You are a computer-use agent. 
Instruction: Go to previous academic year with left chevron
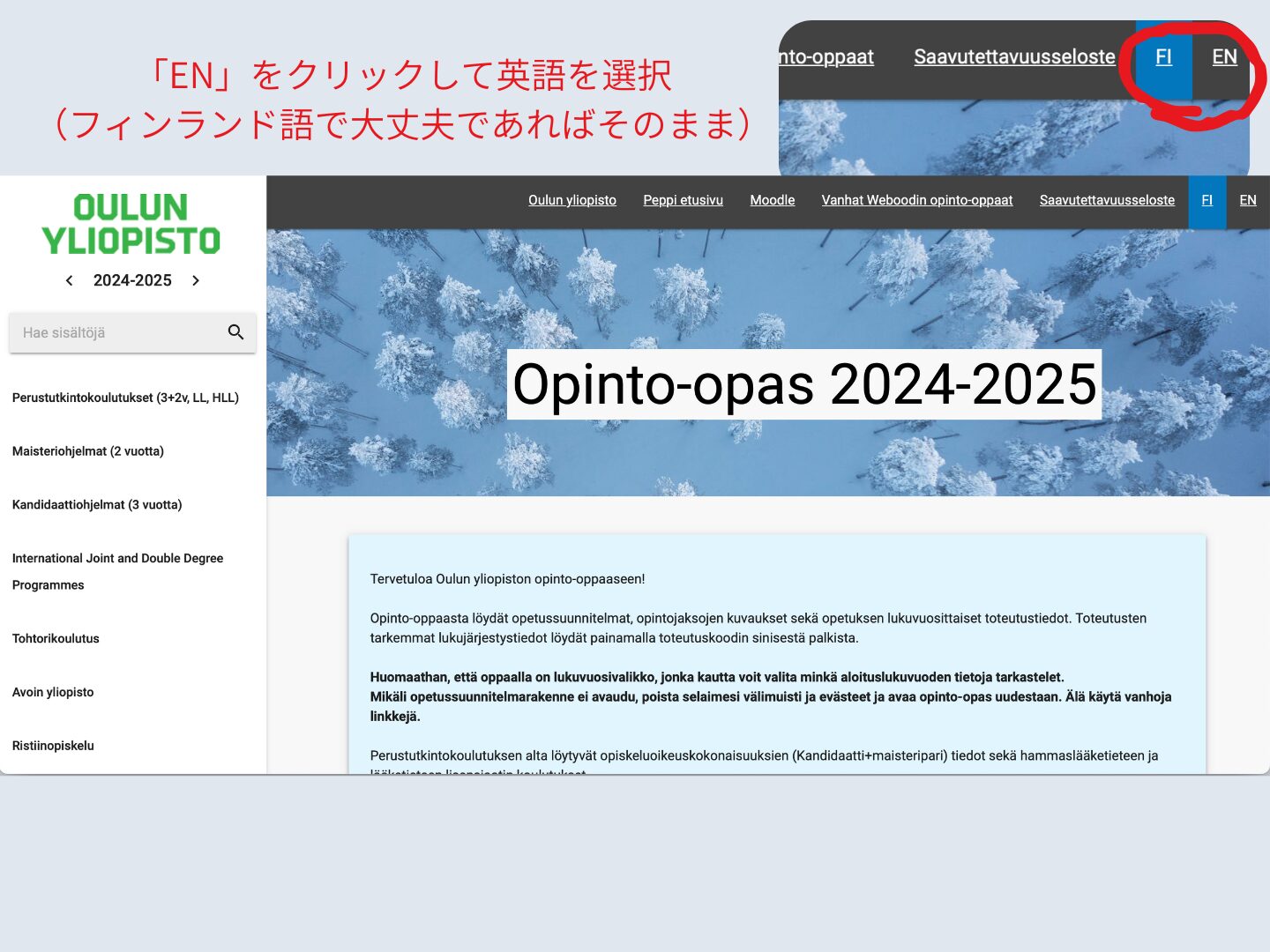click(x=70, y=280)
